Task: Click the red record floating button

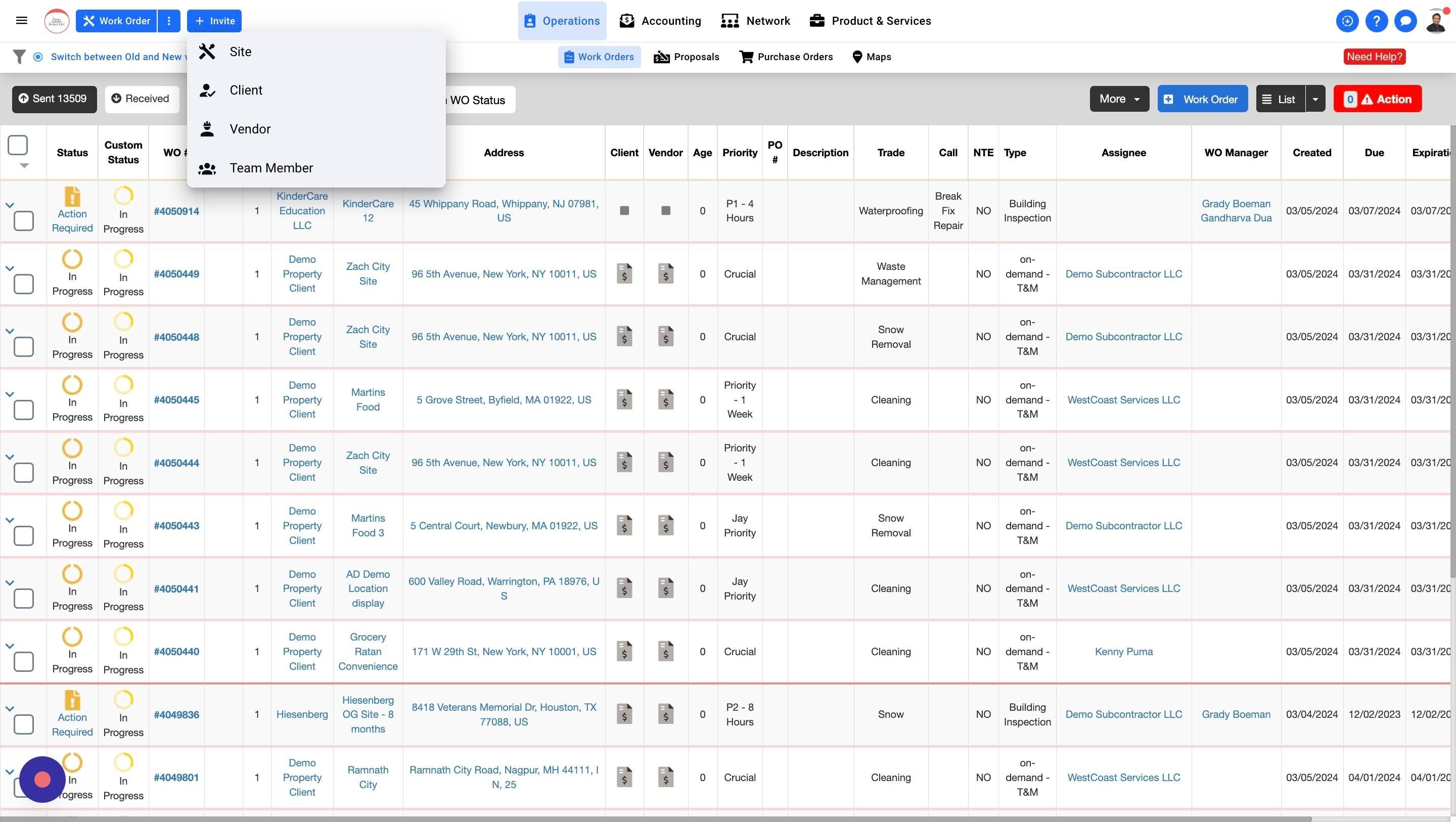Action: click(42, 779)
